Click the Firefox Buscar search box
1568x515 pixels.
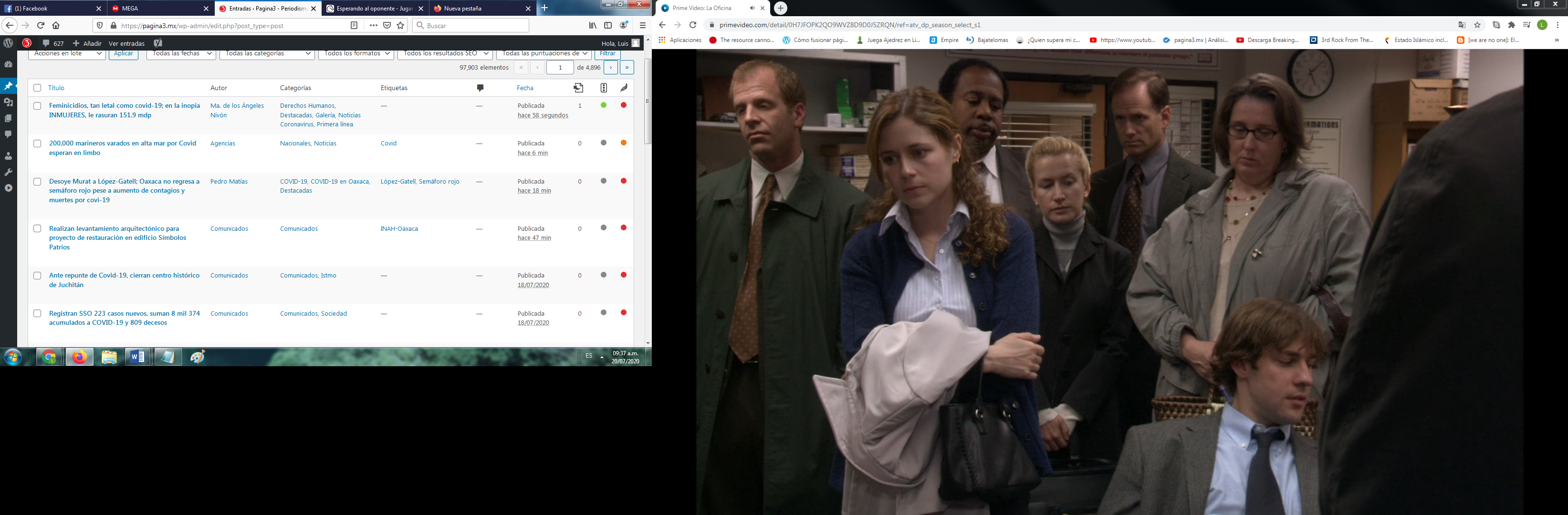click(x=470, y=26)
